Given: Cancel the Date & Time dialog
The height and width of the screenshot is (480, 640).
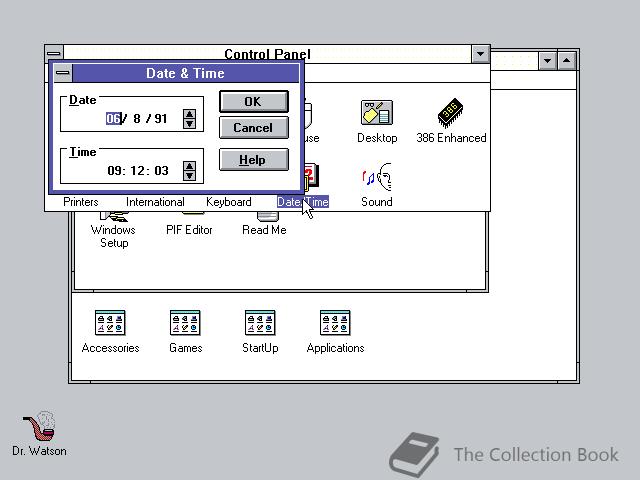Looking at the screenshot, I should pos(253,128).
